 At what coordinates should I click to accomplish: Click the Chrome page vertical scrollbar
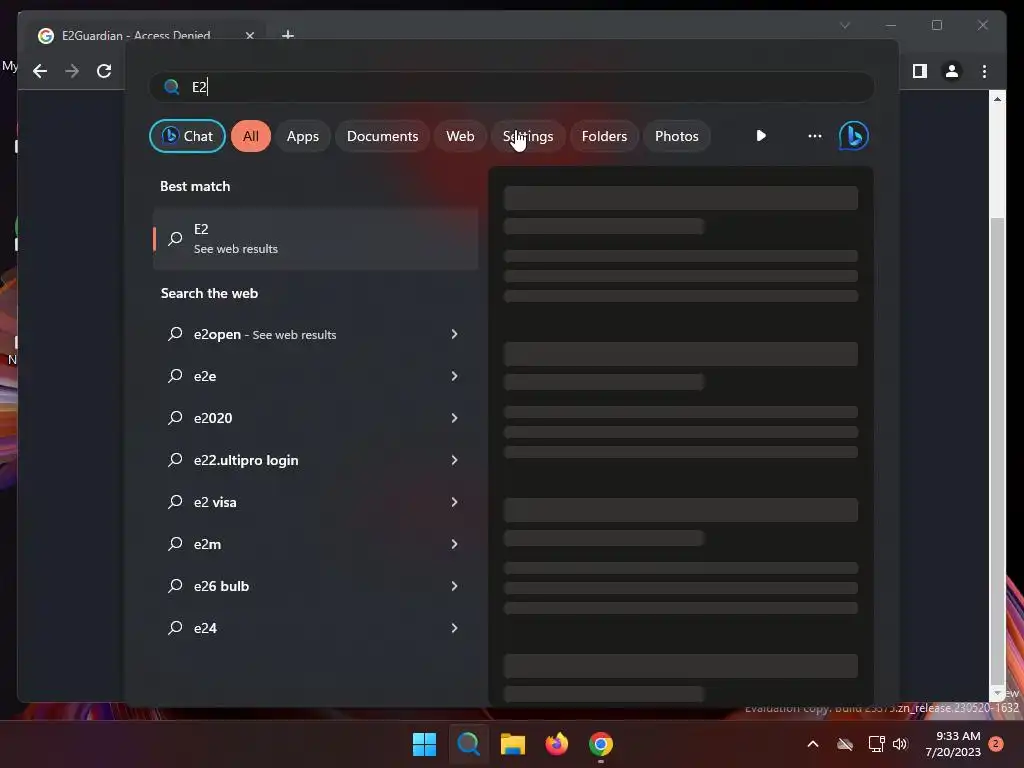click(x=997, y=451)
